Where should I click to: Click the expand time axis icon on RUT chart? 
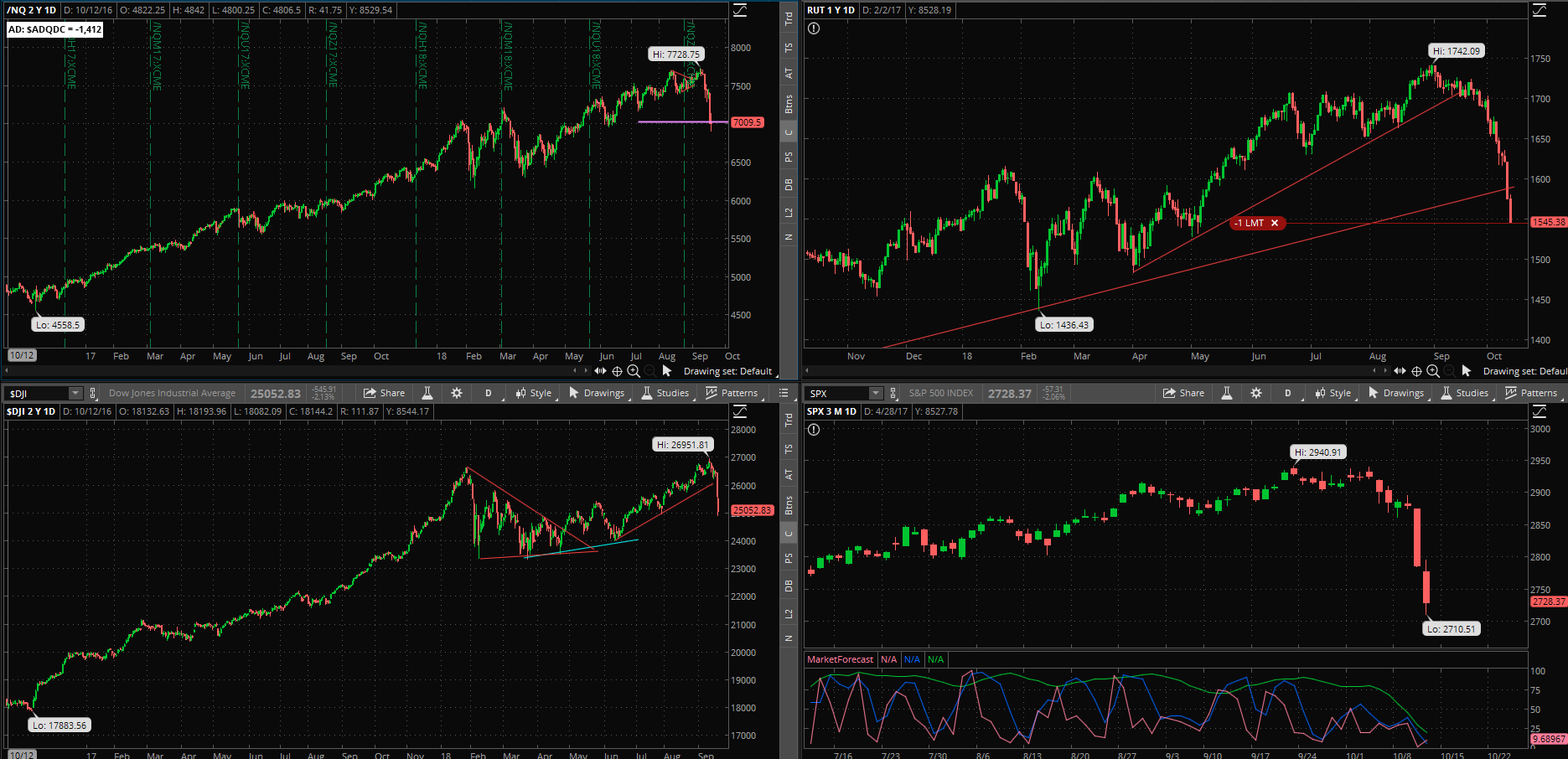1400,370
